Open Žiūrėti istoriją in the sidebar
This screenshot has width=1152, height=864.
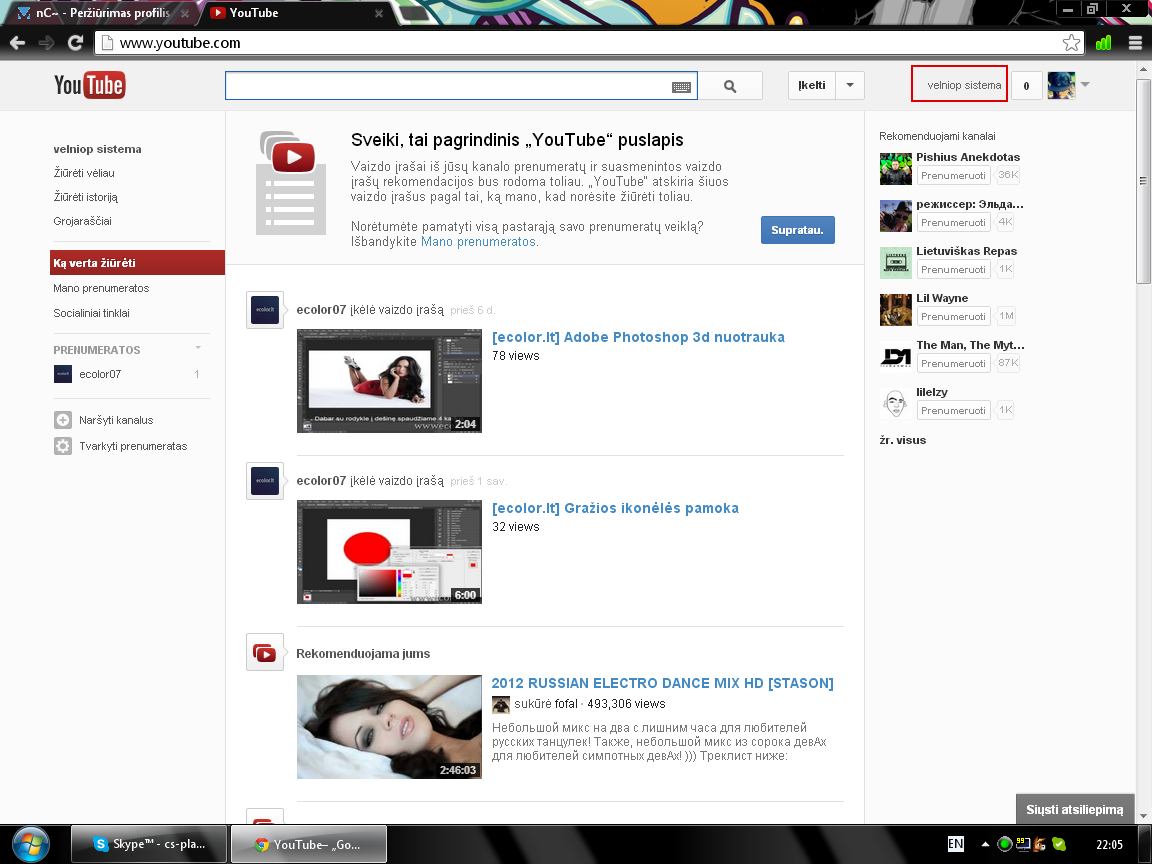pos(85,197)
